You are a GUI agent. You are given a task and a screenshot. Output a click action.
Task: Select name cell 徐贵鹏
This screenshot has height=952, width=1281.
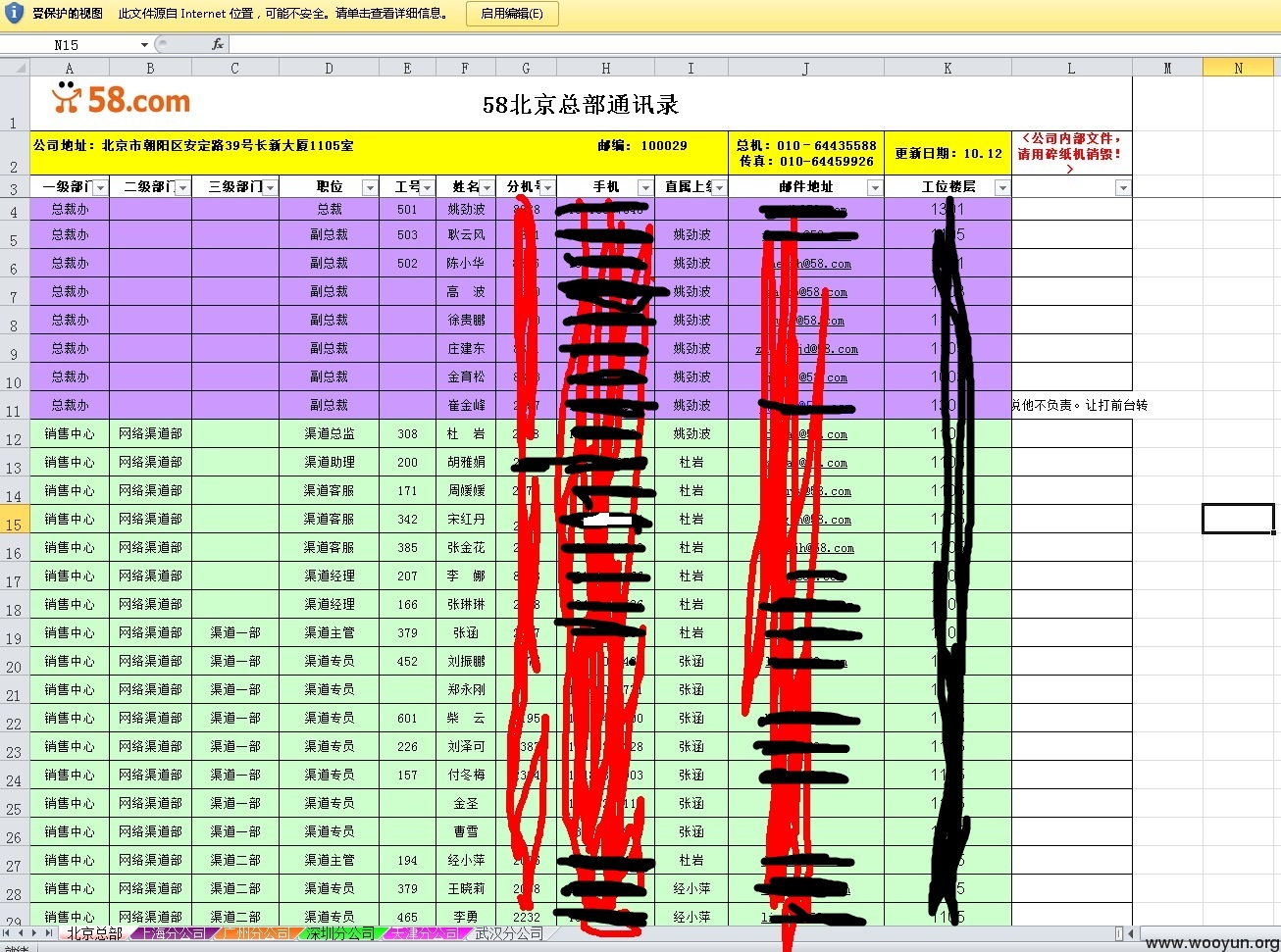click(x=466, y=321)
